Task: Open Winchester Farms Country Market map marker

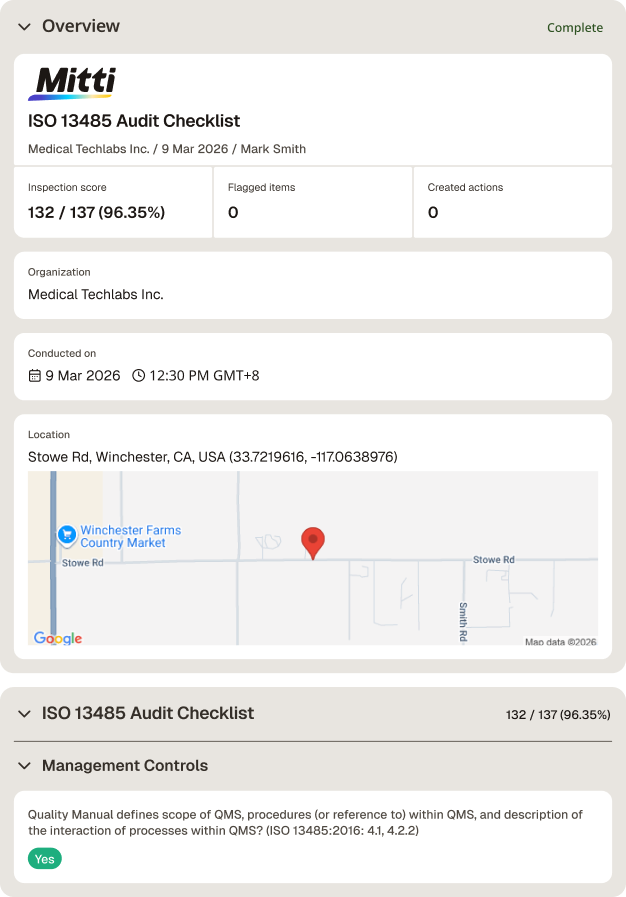Action: [x=67, y=535]
